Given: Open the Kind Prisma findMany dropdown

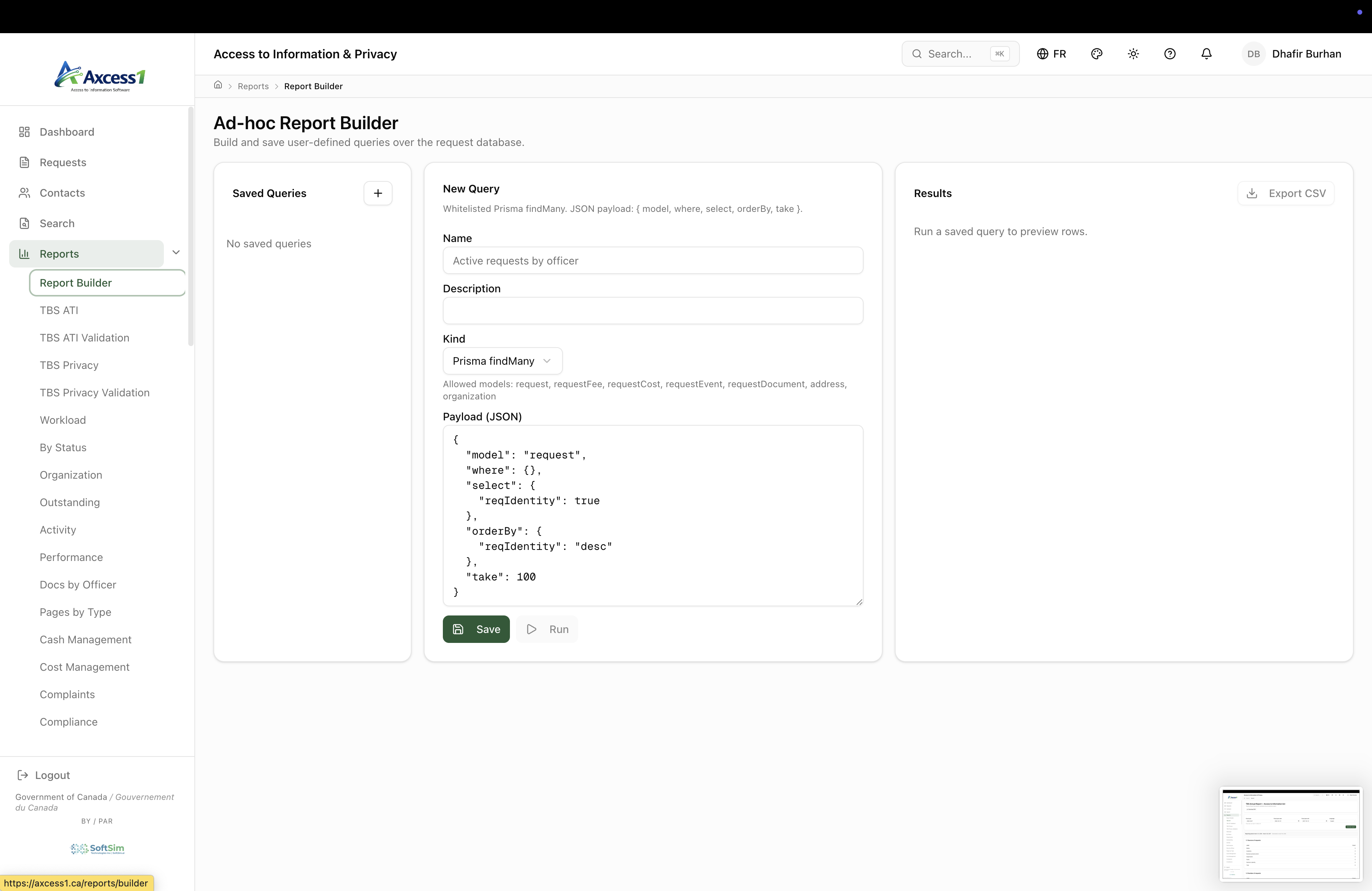Looking at the screenshot, I should [502, 361].
